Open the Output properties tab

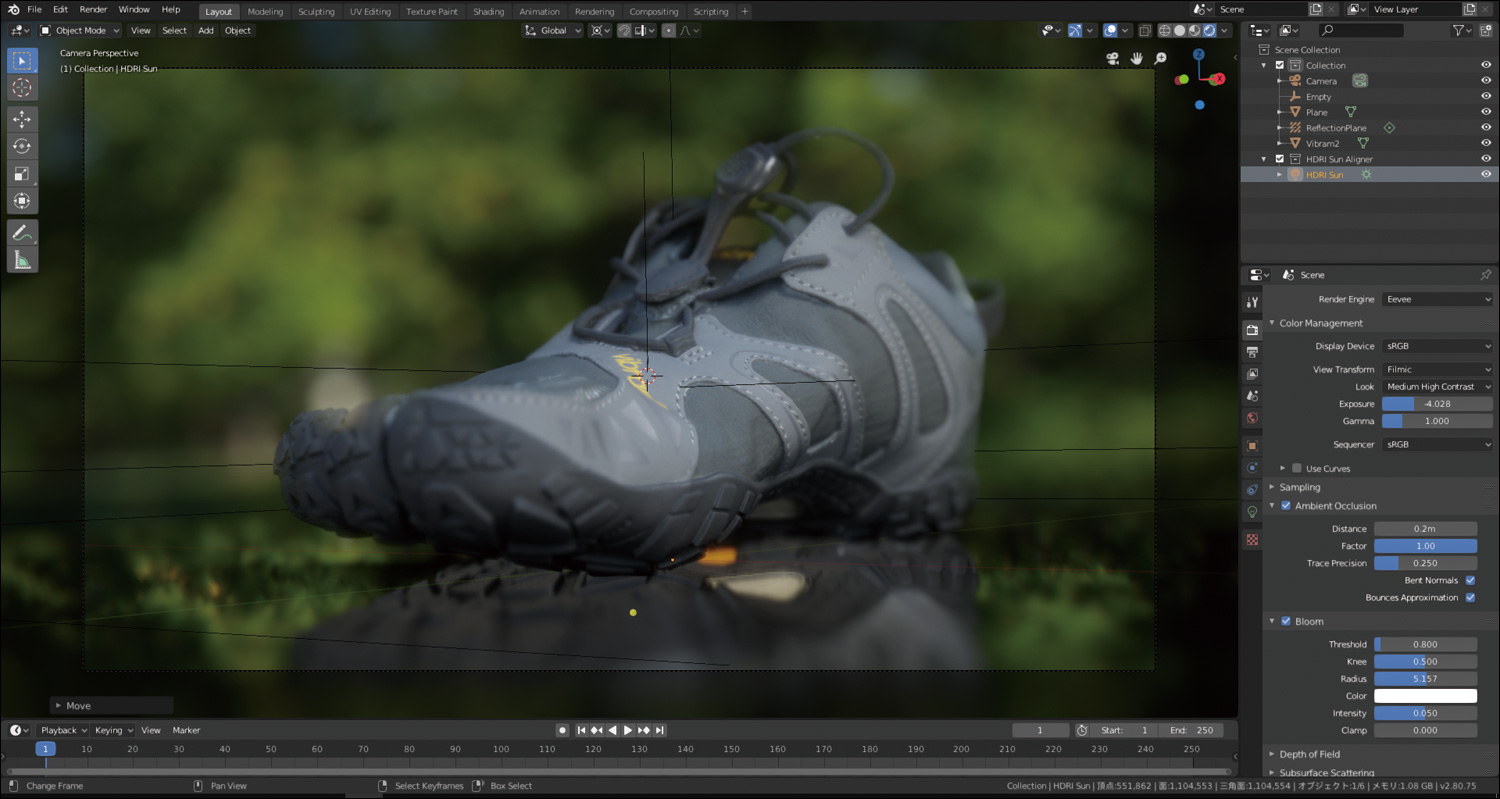[x=1252, y=352]
